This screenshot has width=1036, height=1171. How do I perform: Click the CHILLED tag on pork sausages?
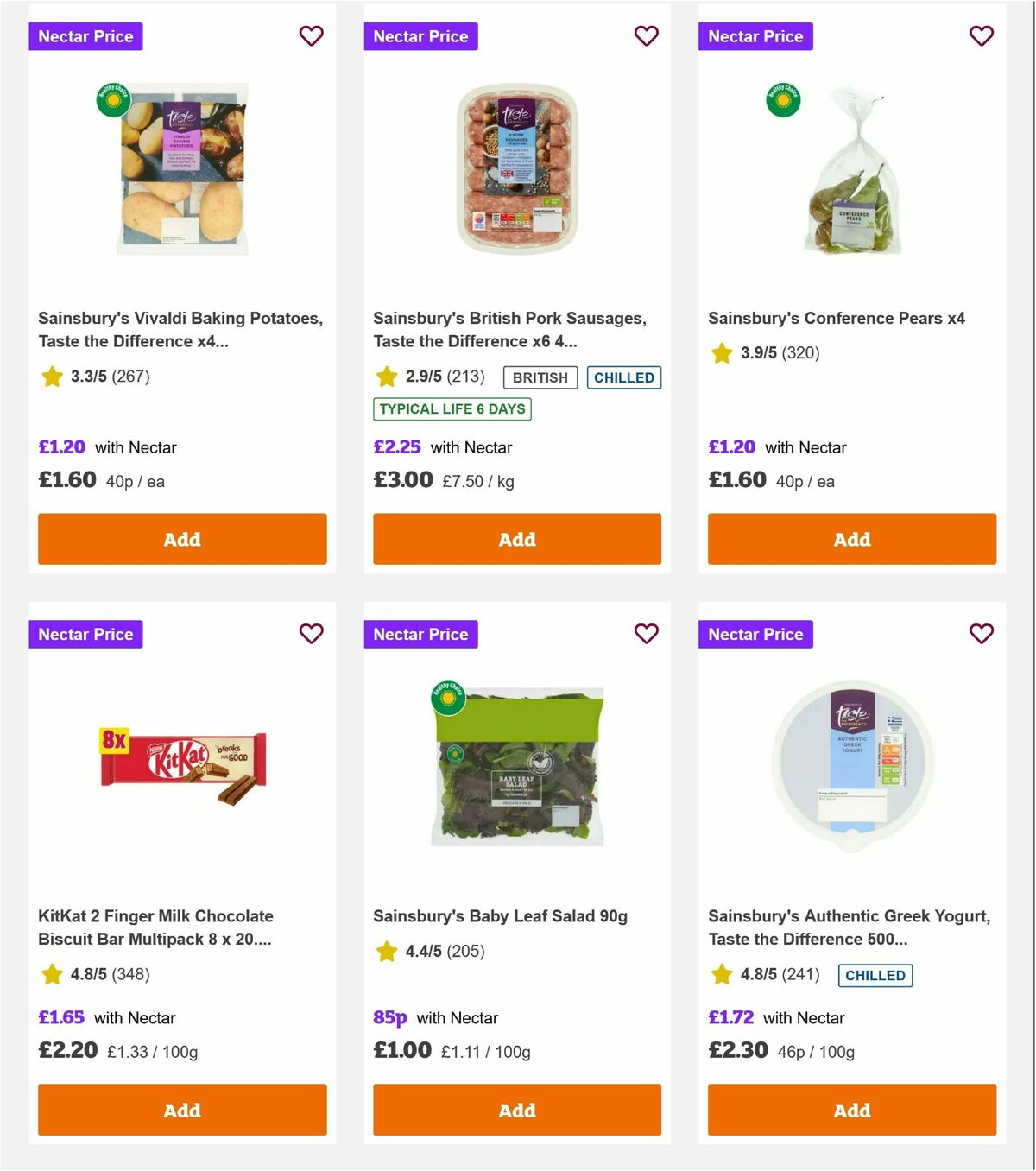tap(624, 377)
